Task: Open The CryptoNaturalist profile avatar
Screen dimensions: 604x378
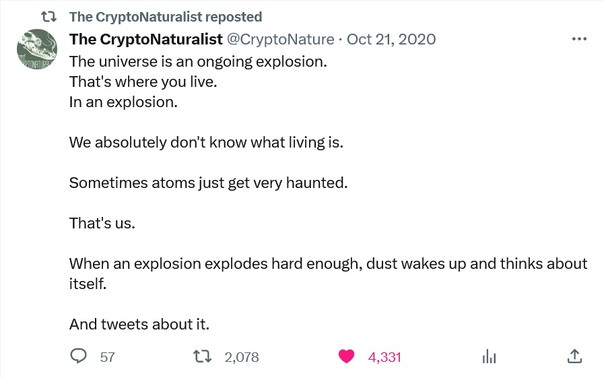Action: click(37, 49)
